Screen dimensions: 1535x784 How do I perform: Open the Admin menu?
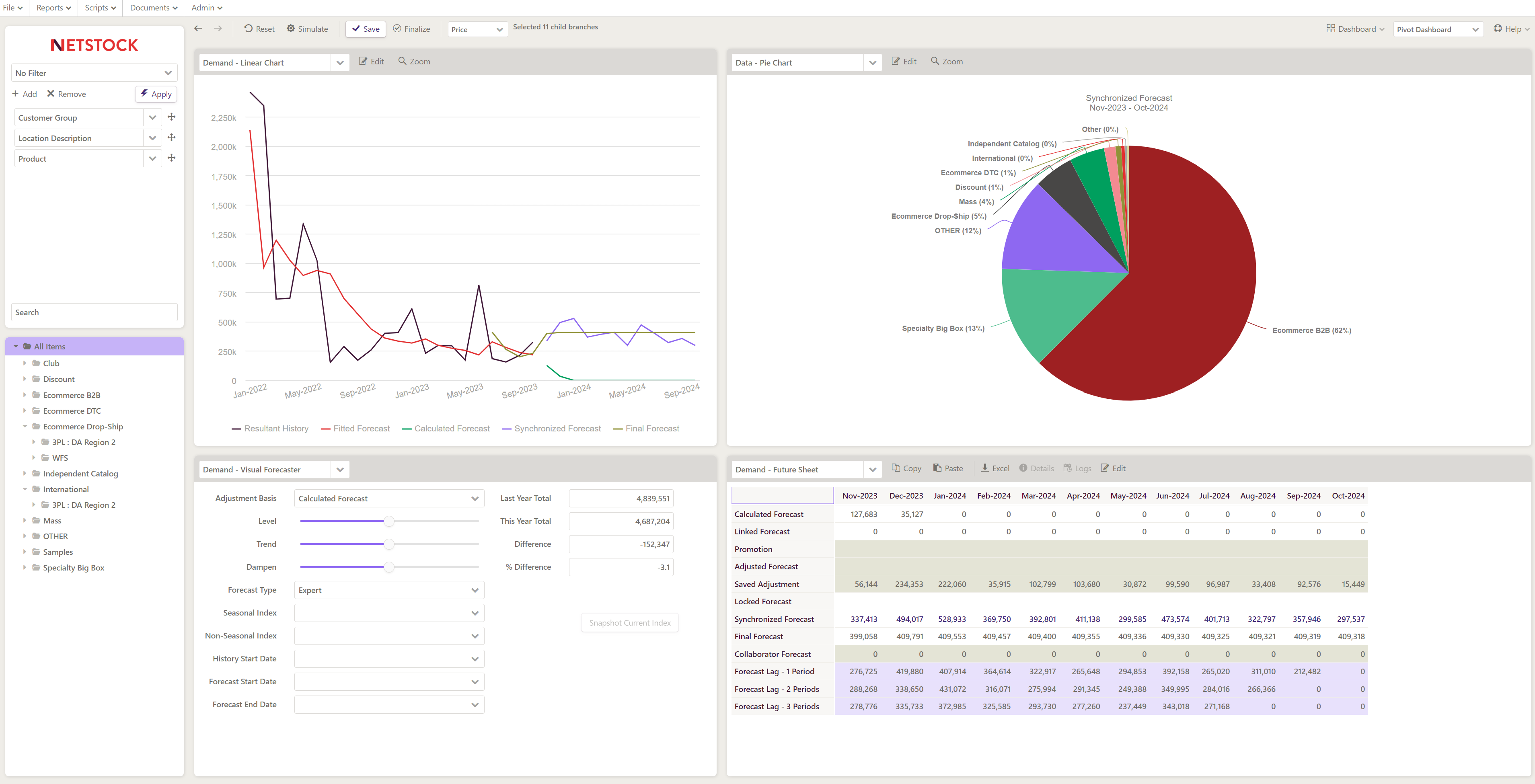click(x=205, y=8)
